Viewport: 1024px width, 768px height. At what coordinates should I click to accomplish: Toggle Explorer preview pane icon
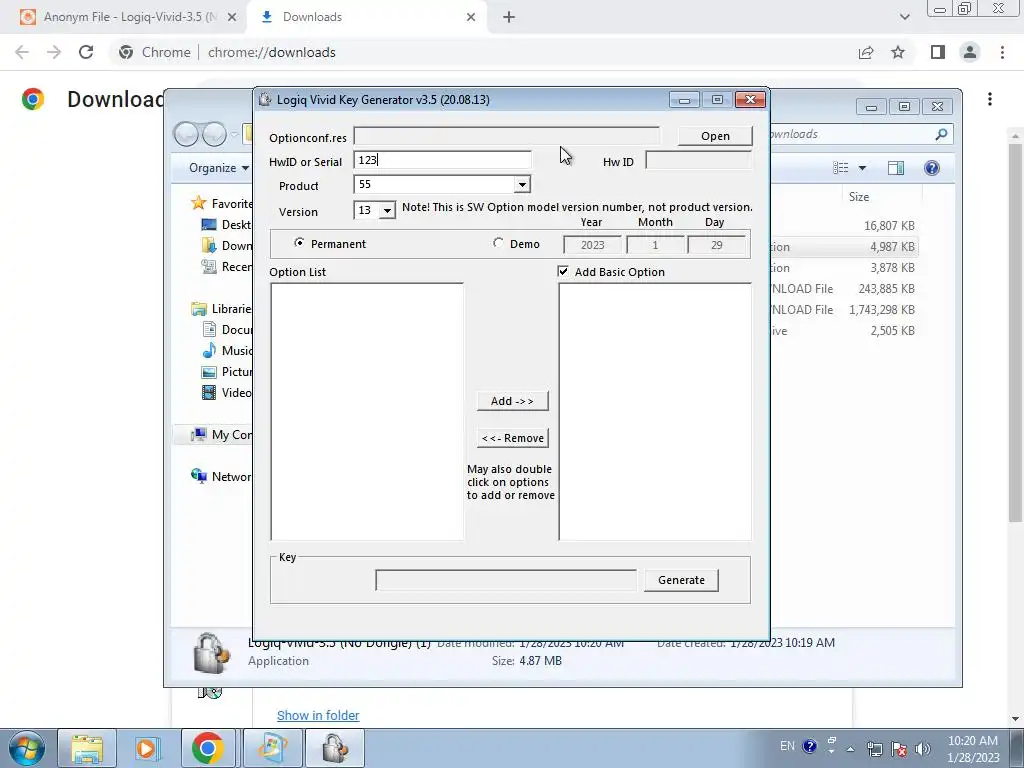(896, 168)
